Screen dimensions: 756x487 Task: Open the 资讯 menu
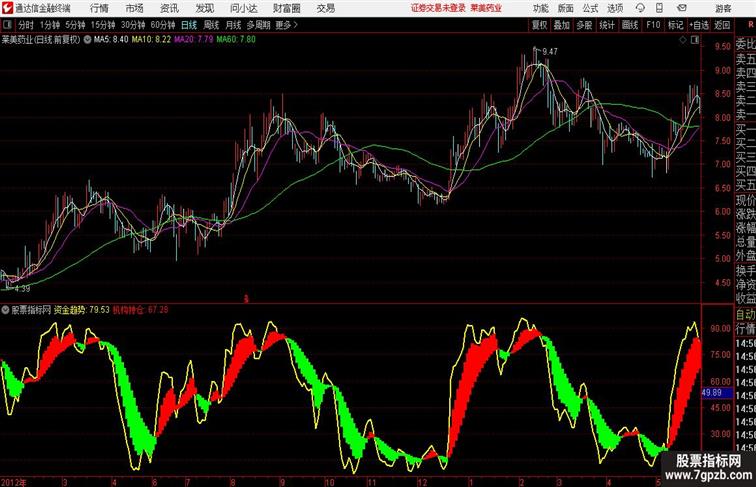169,8
